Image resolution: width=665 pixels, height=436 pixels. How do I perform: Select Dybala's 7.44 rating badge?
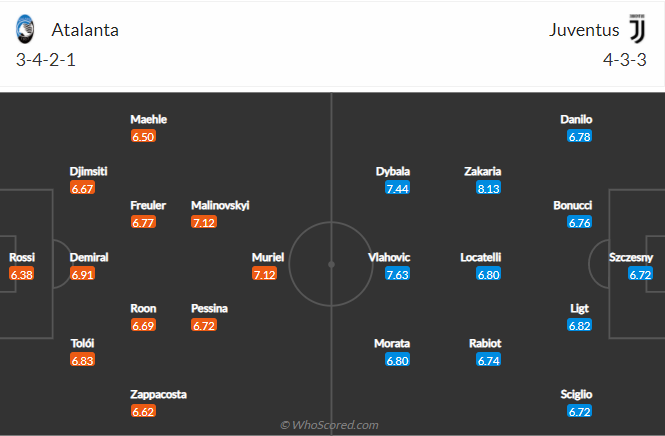point(397,188)
